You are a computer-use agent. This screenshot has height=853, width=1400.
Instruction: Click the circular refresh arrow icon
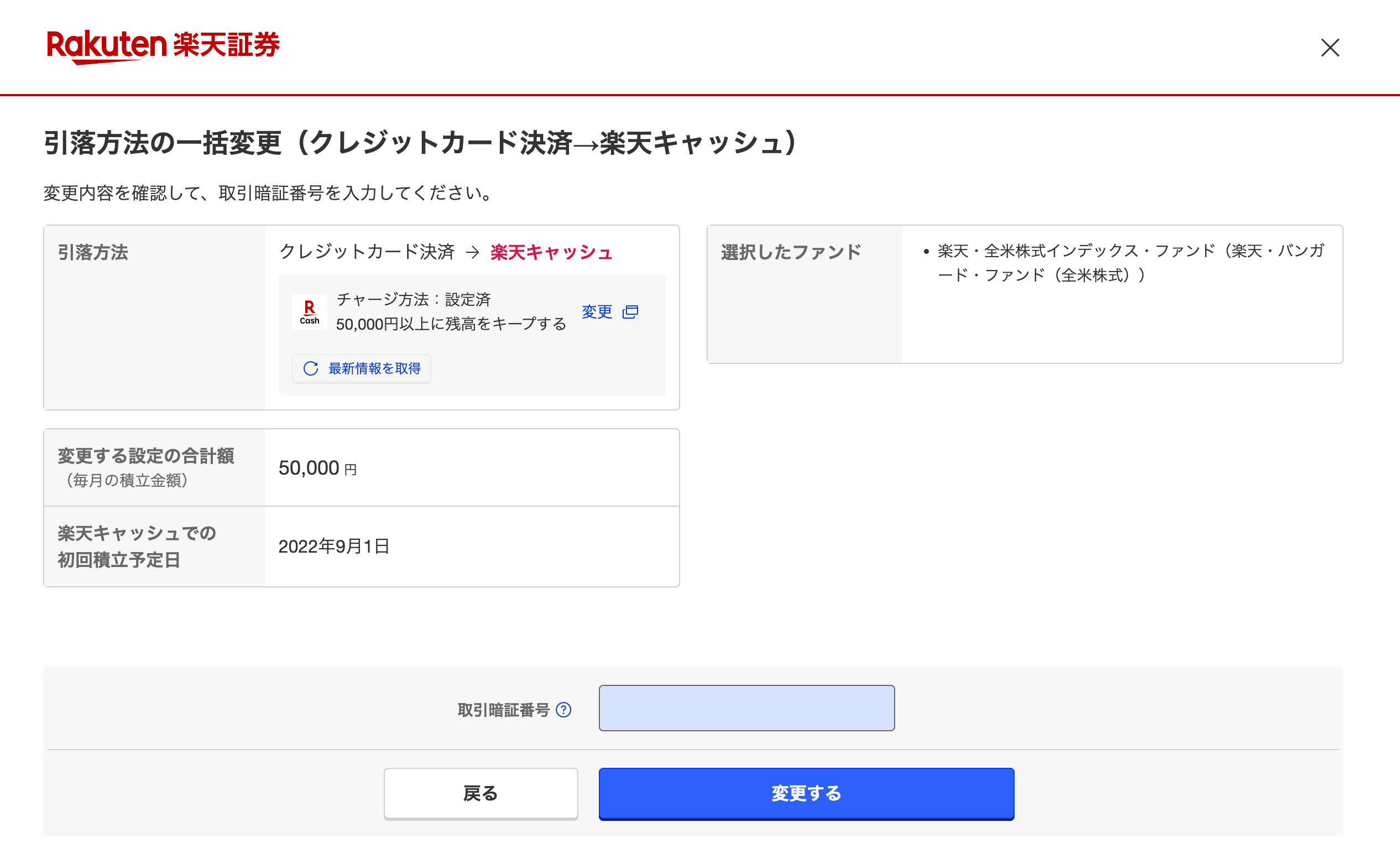pyautogui.click(x=311, y=369)
